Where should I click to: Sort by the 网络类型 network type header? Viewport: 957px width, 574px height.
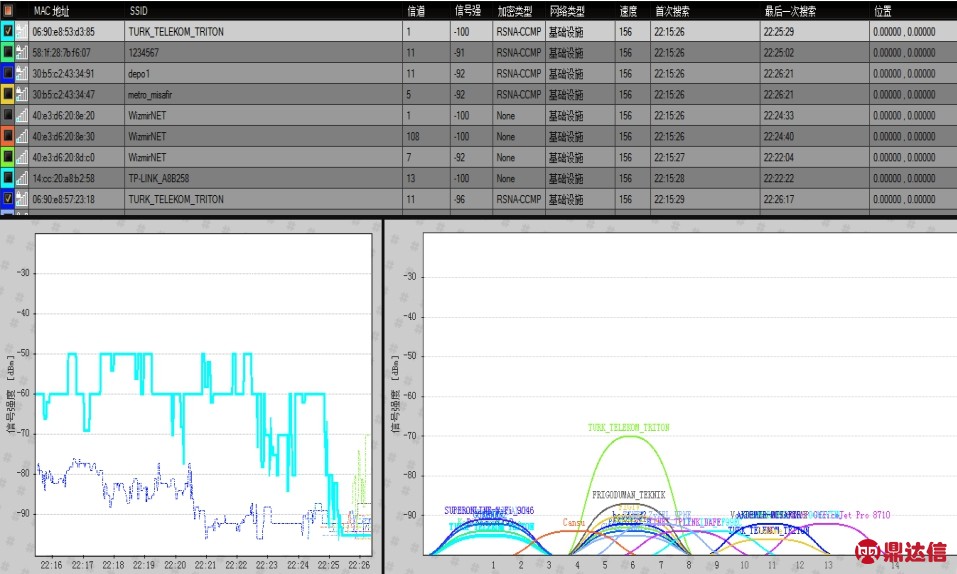pyautogui.click(x=567, y=11)
